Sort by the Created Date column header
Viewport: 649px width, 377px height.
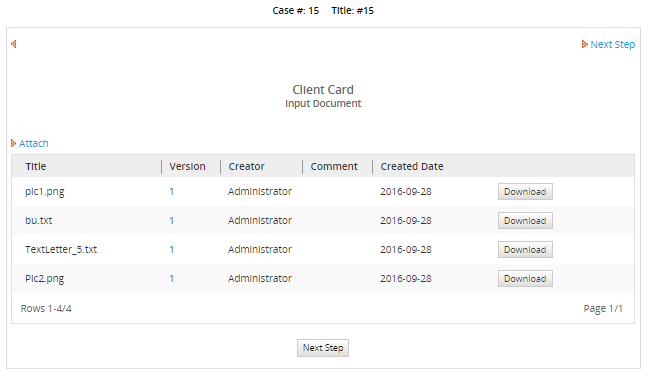click(x=412, y=166)
